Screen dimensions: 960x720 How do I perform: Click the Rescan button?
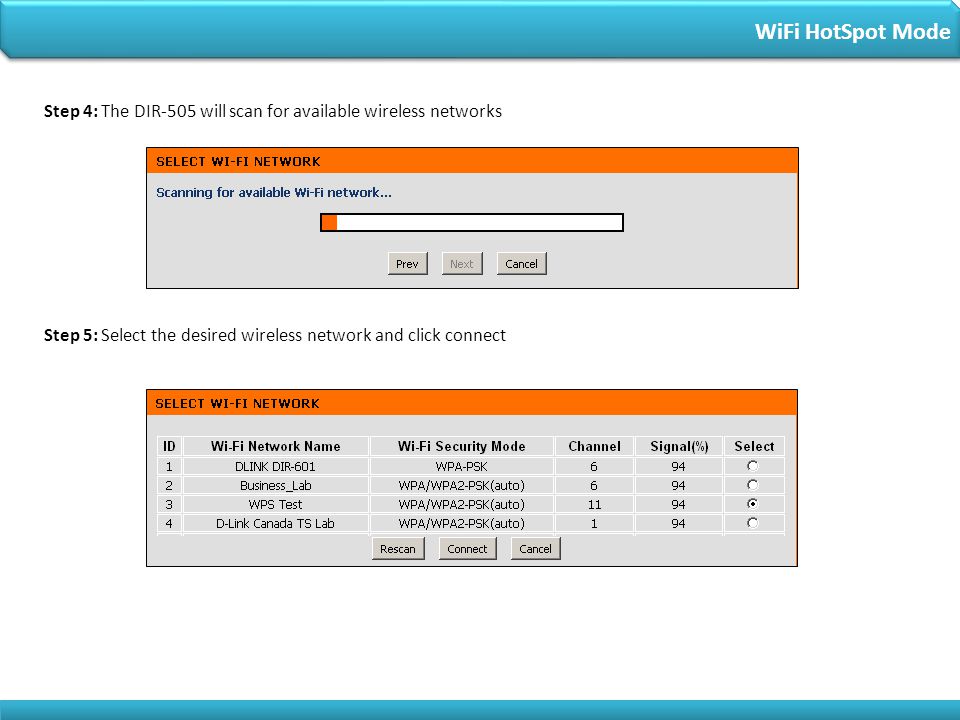(398, 549)
